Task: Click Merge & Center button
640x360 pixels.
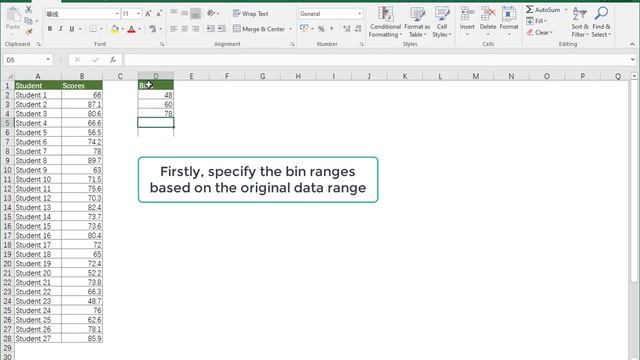Action: [259, 29]
